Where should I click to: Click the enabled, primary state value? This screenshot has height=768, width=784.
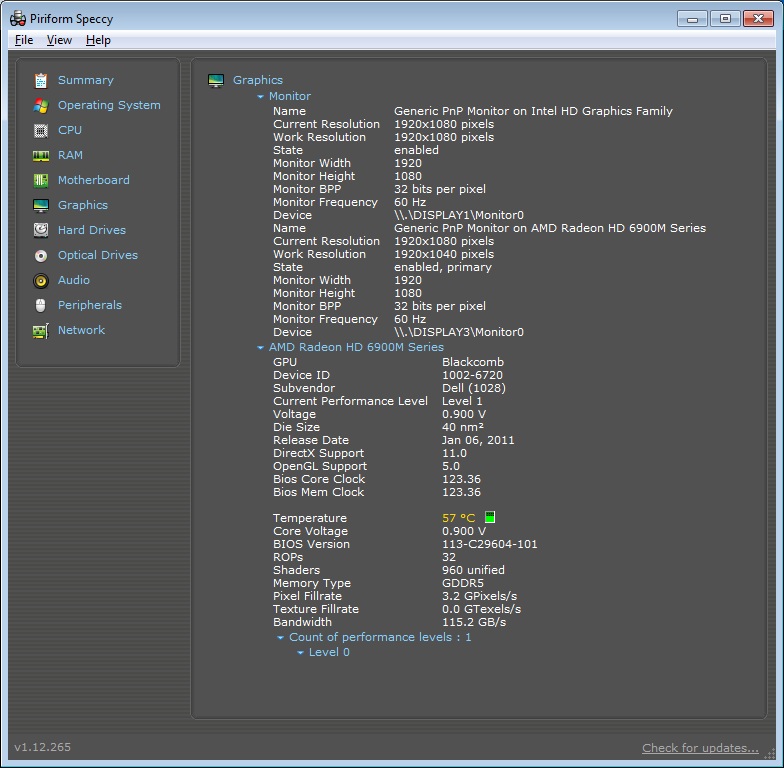(x=443, y=267)
